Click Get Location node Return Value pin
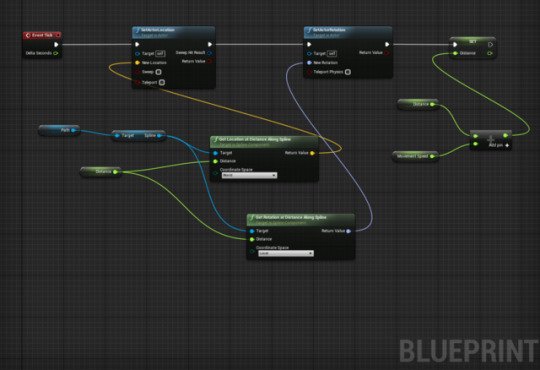This screenshot has height=370, width=540. click(312, 153)
